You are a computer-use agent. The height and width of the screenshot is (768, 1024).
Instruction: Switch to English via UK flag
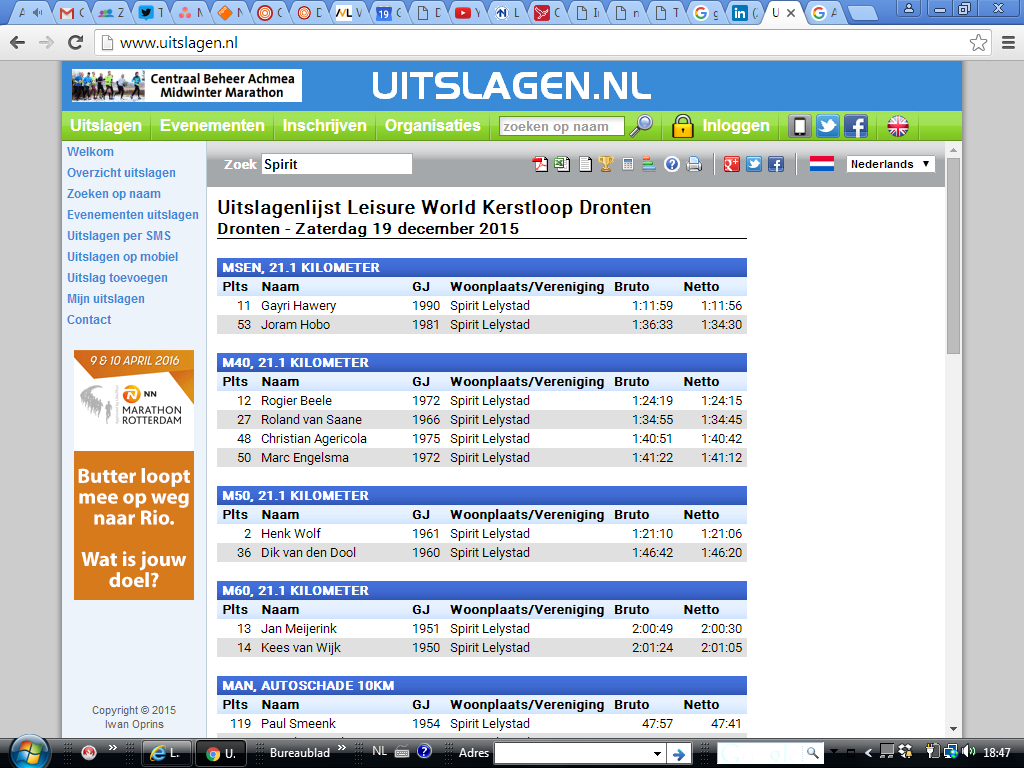(x=898, y=126)
